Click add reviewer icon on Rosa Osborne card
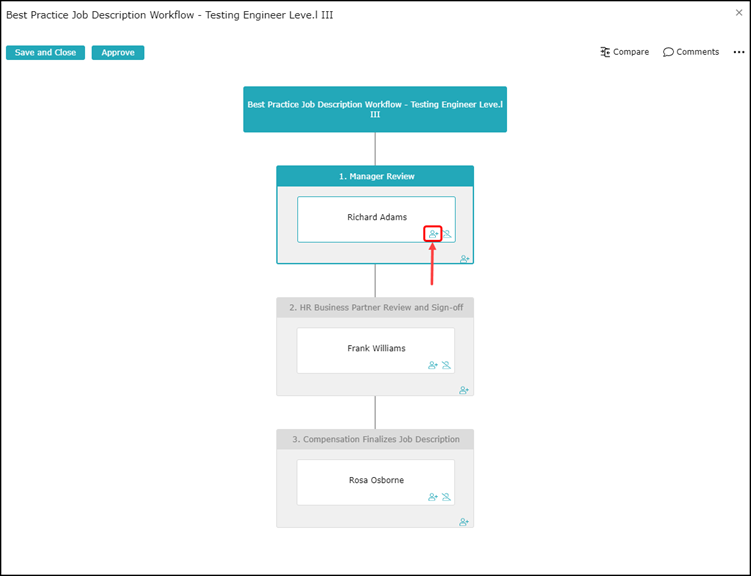The height and width of the screenshot is (576, 751). coord(433,497)
